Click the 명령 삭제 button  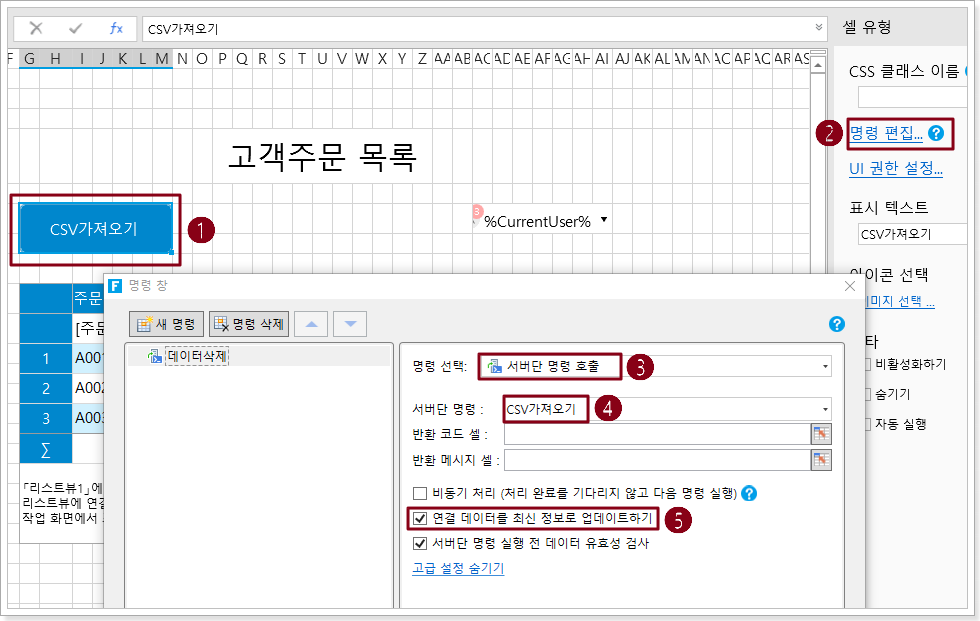coord(250,324)
